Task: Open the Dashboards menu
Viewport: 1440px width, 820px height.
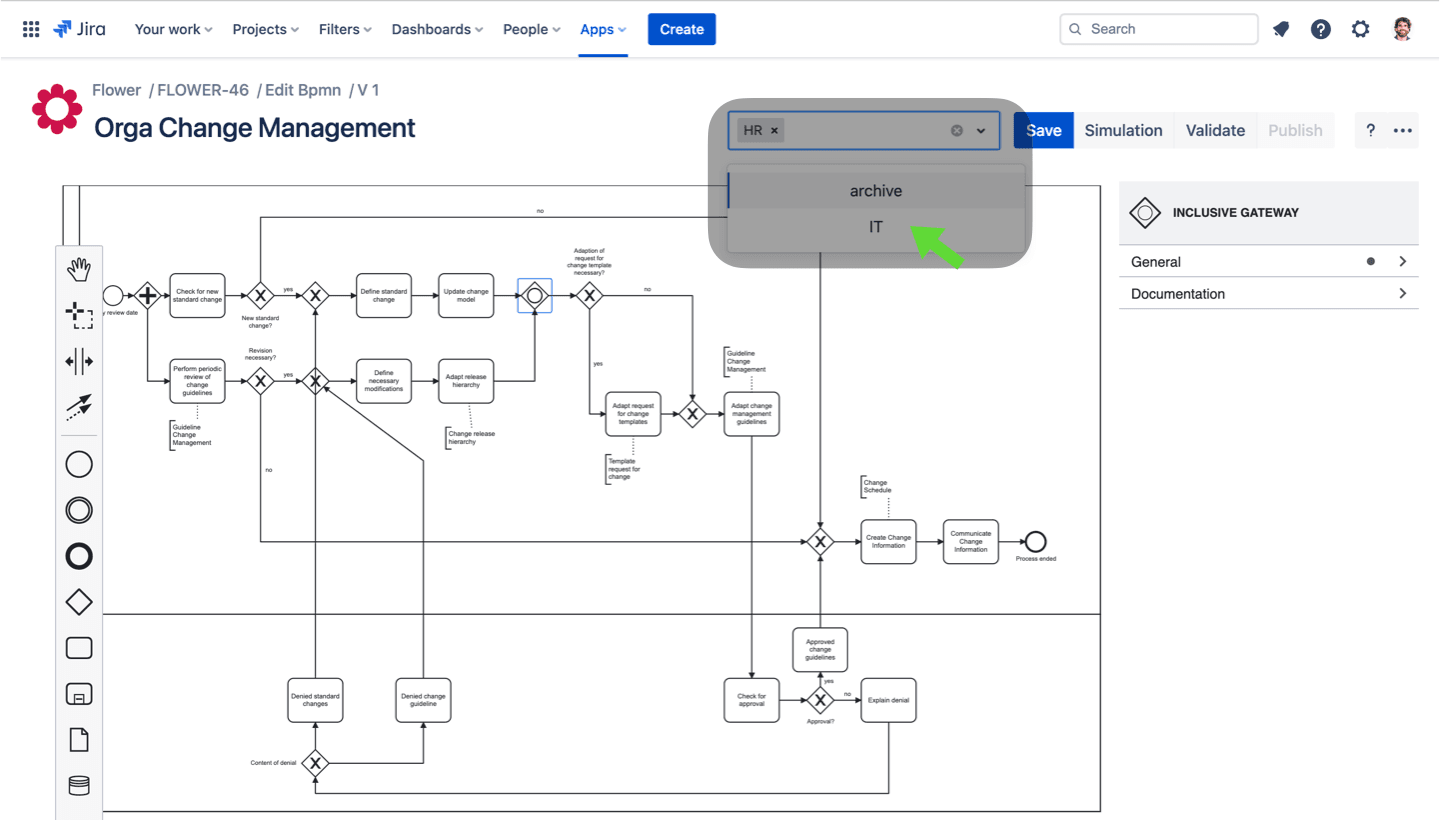Action: [437, 30]
